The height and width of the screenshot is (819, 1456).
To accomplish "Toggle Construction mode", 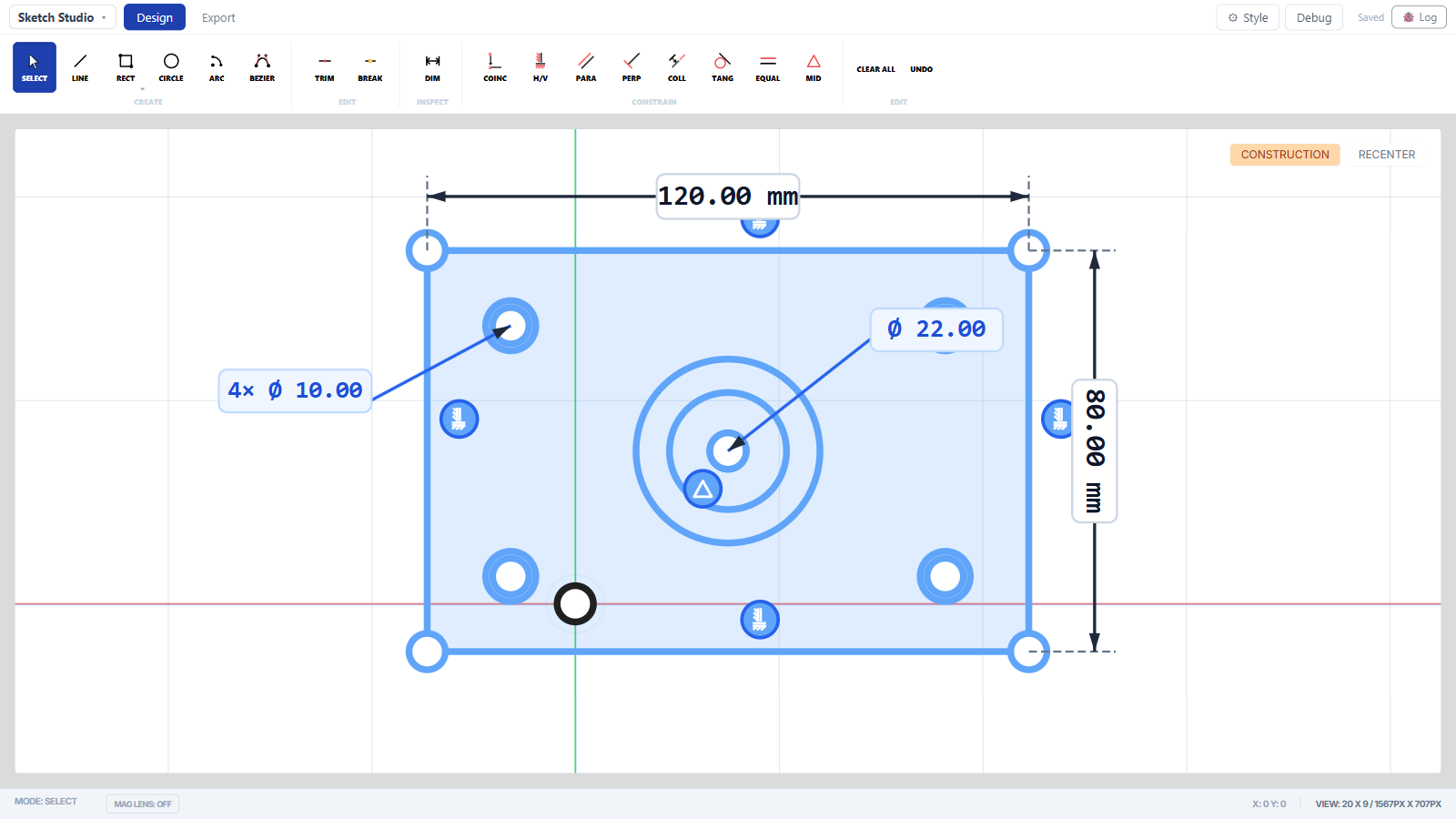I will point(1285,155).
